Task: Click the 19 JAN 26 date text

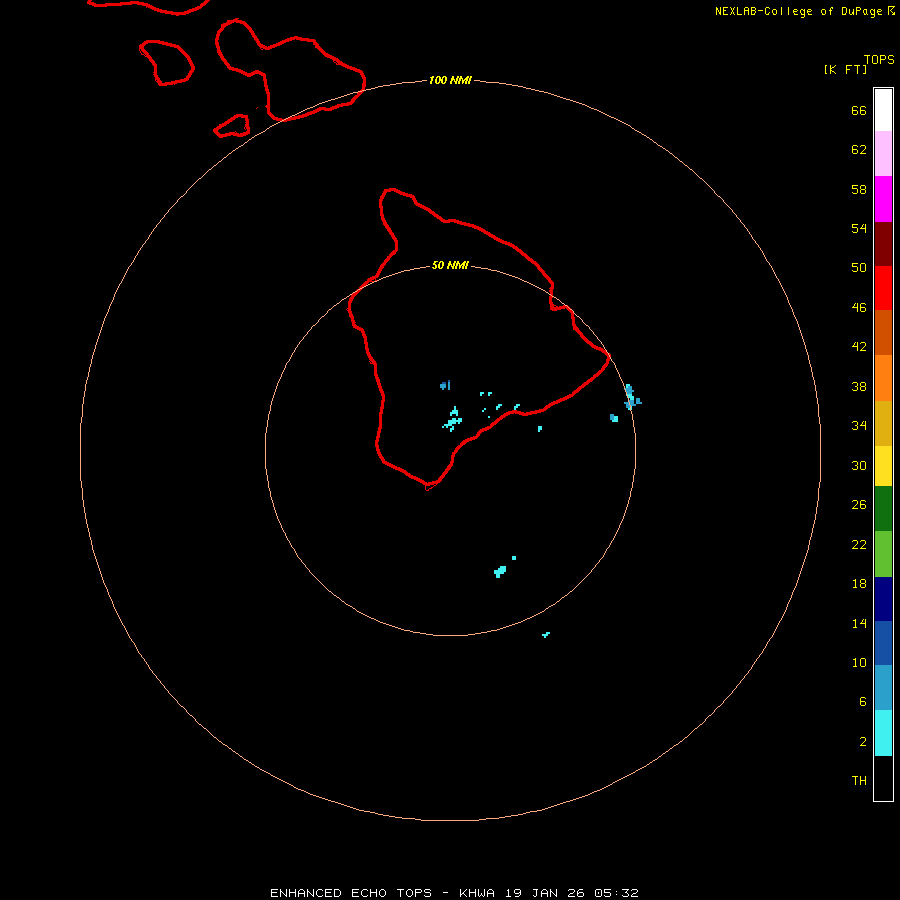Action: coord(546,893)
